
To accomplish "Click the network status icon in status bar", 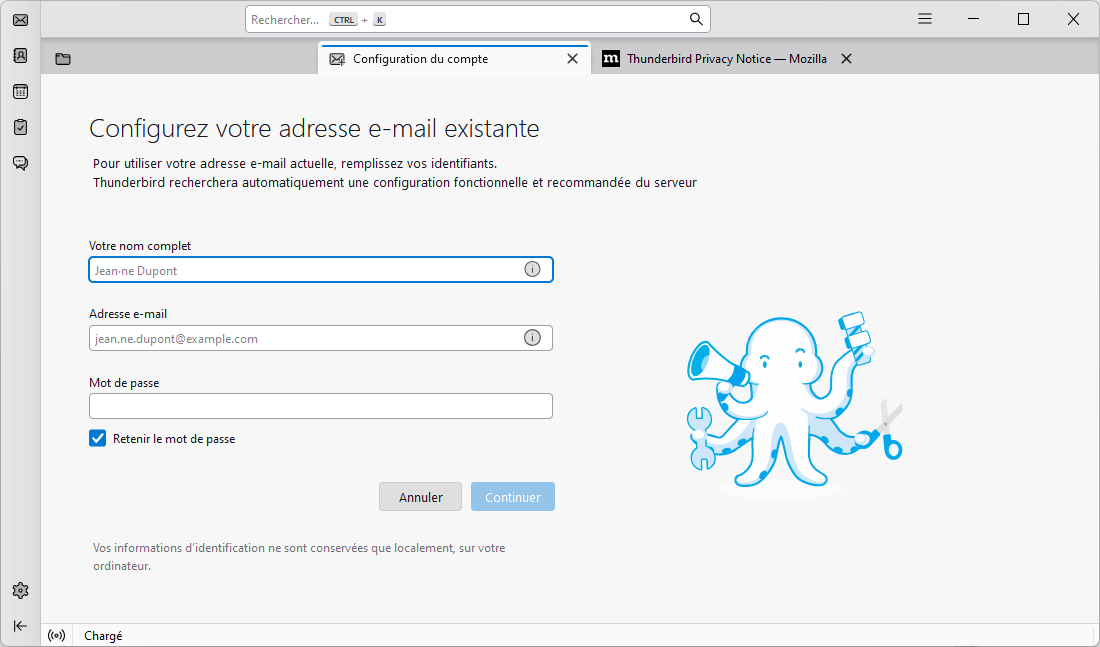I will [x=57, y=635].
